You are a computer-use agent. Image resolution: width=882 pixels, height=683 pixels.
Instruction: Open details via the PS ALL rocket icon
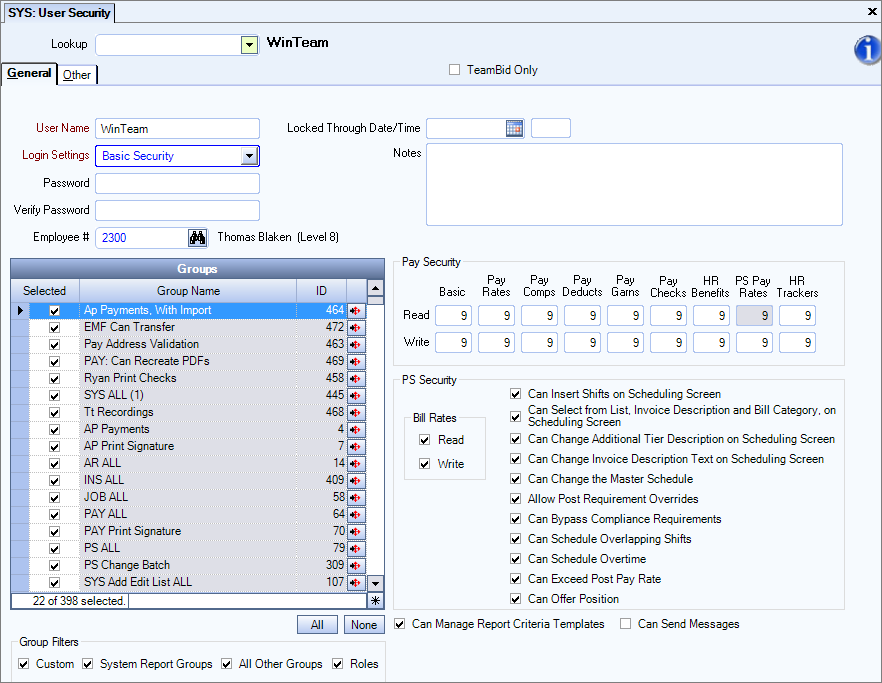coord(356,549)
